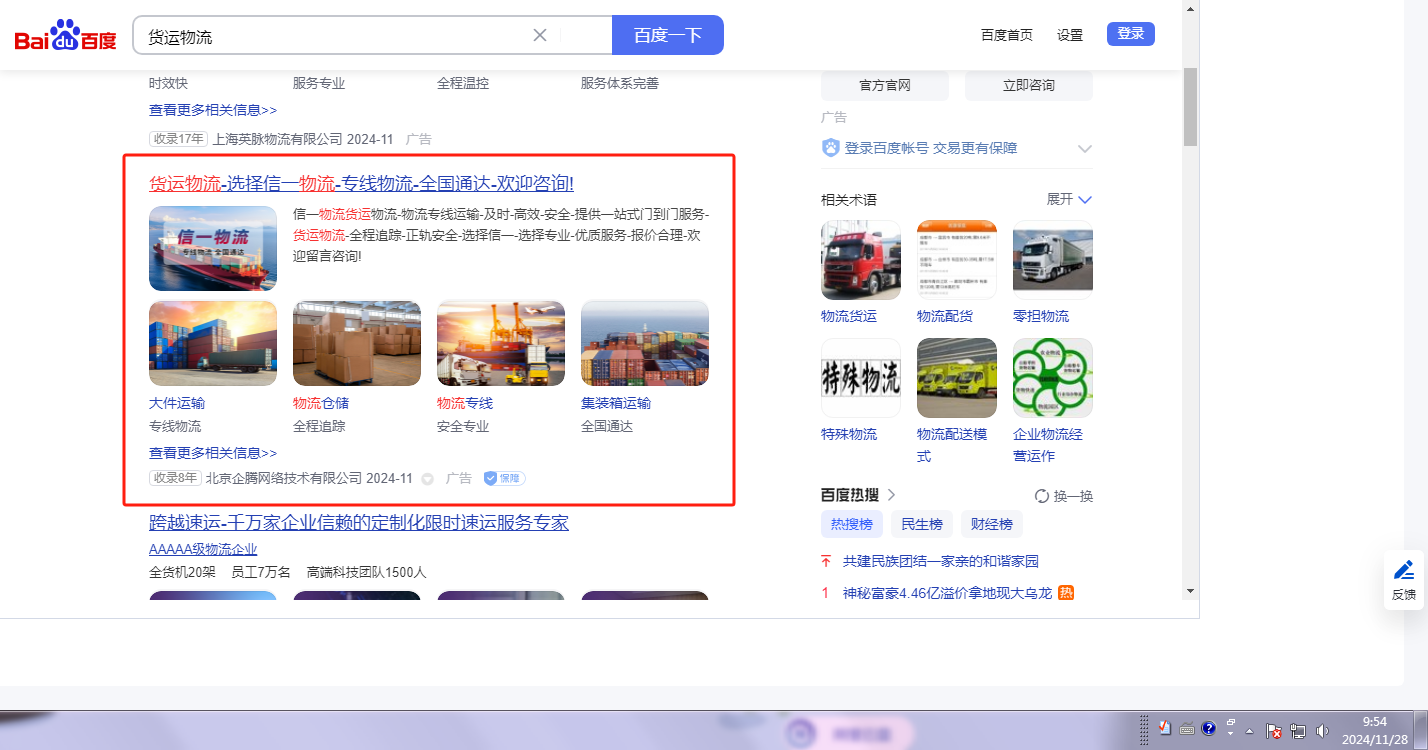Click the blue 登录 button
Screen dimensions: 1428x750
click(x=1130, y=34)
